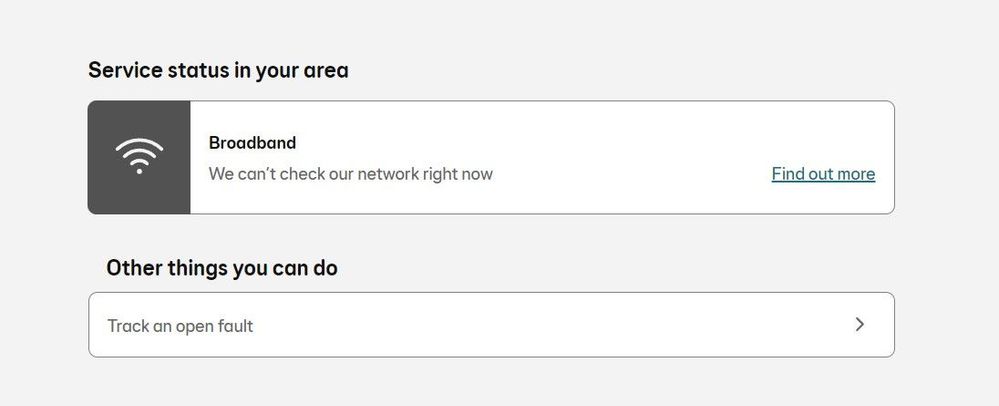Follow the underlined Find out more hyperlink
999x406 pixels.
click(823, 174)
